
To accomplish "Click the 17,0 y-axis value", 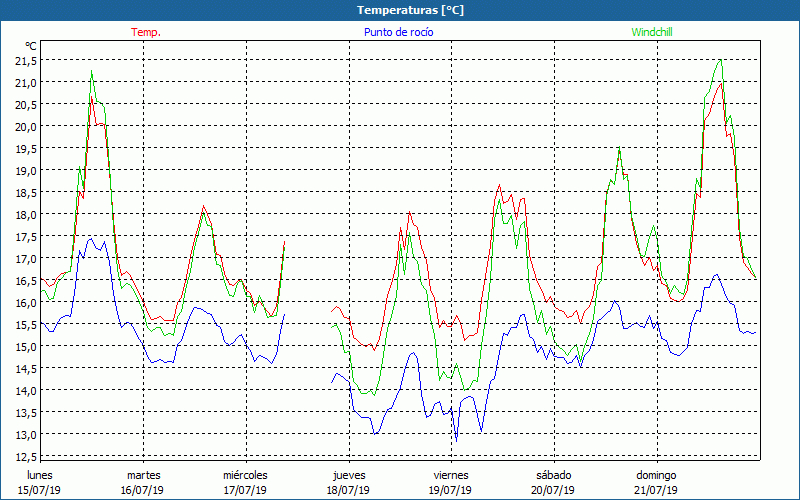I will click(x=27, y=259).
